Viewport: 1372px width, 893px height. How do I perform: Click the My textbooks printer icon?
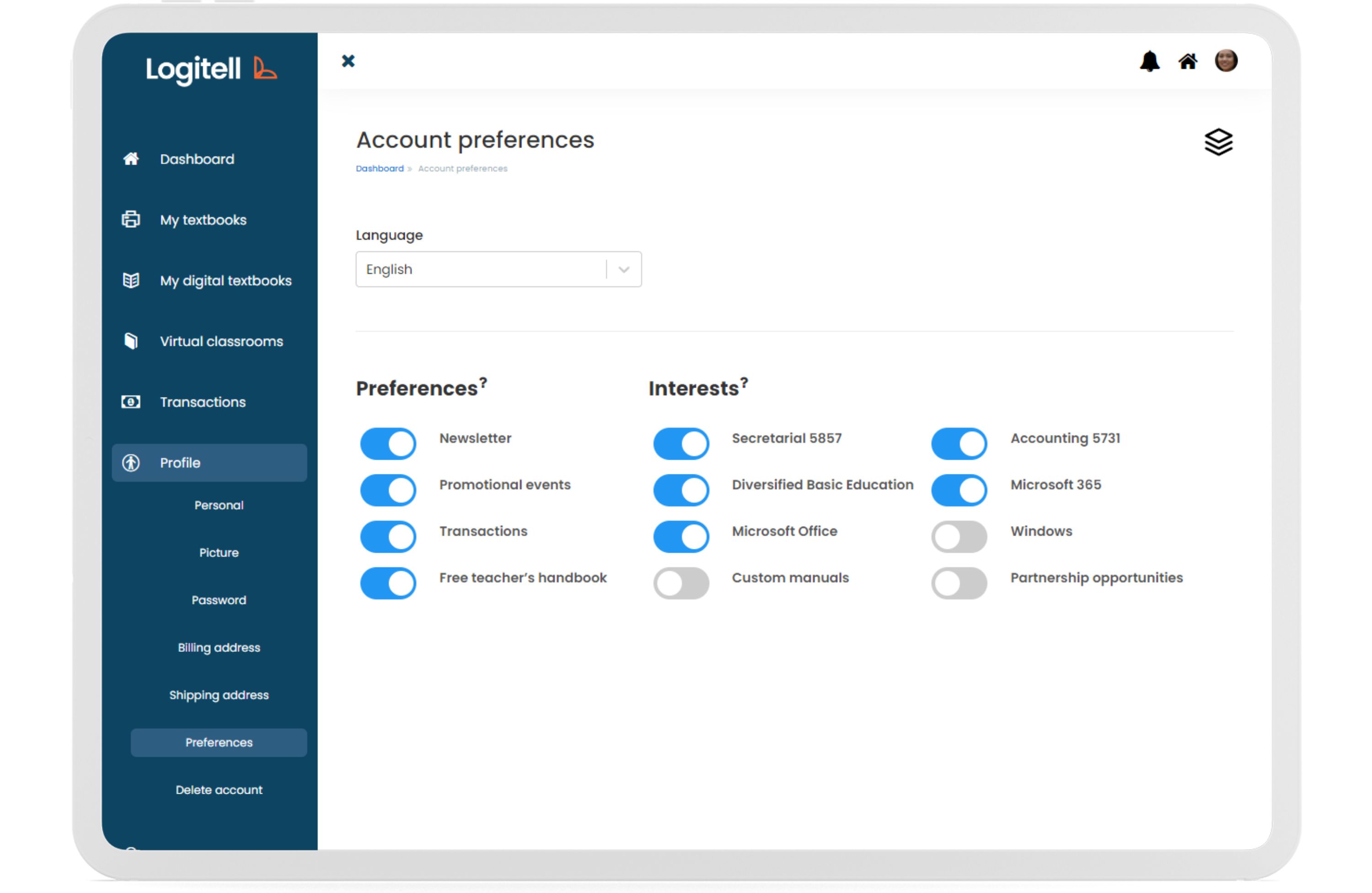point(131,220)
